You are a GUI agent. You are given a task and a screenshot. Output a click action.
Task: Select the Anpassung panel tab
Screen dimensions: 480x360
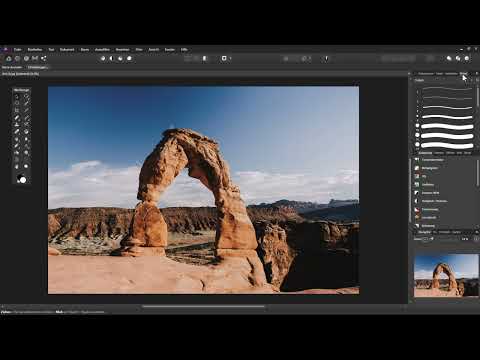pos(425,153)
